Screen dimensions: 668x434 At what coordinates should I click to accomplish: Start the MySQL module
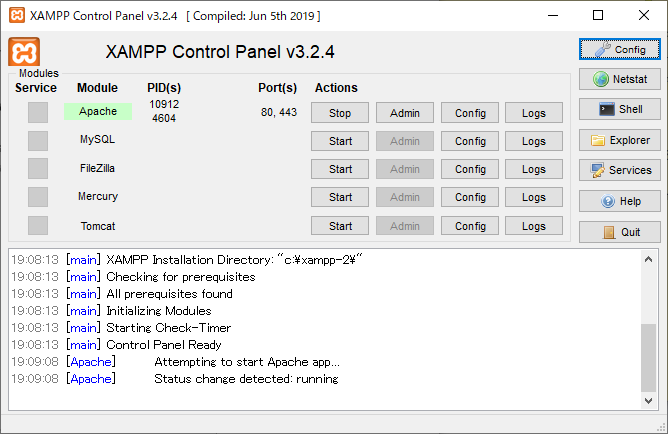[x=340, y=141]
